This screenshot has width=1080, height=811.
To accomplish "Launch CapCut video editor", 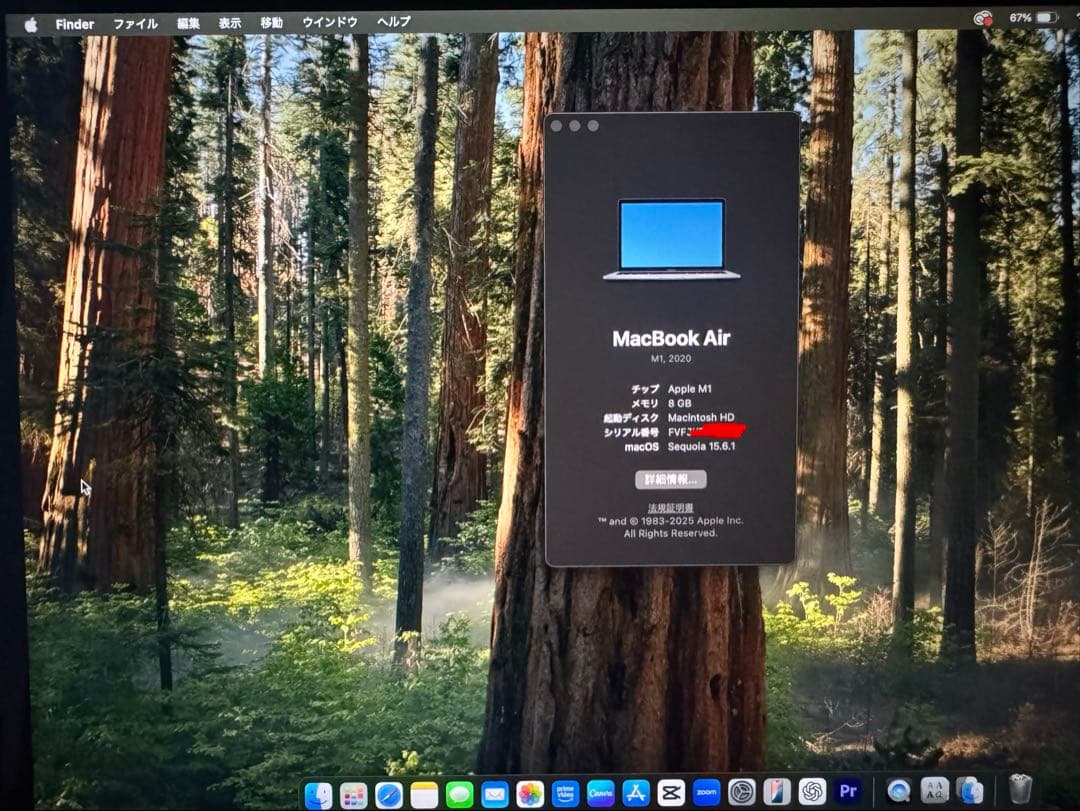I will tap(672, 793).
